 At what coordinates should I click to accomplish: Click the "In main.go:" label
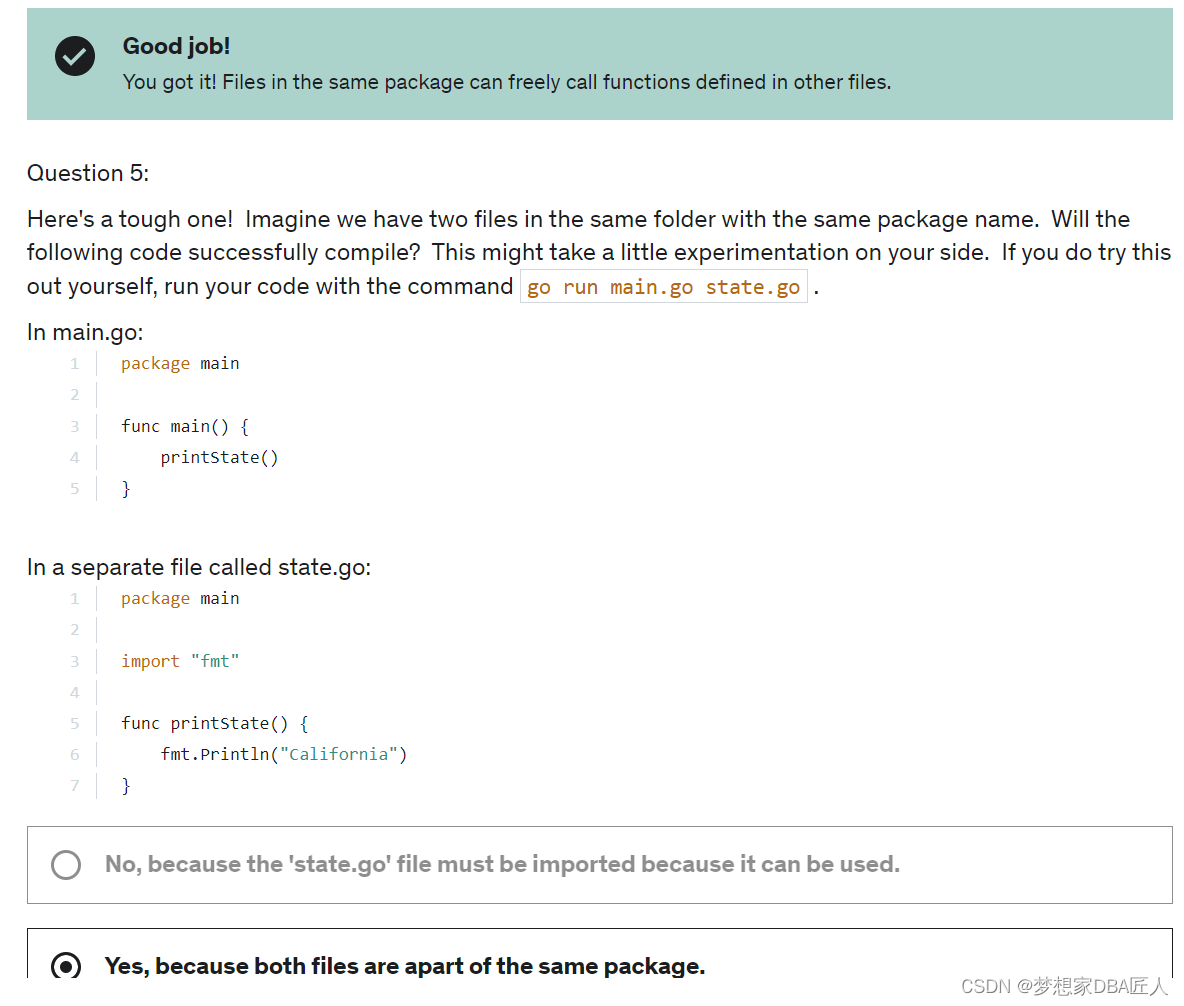tap(85, 332)
